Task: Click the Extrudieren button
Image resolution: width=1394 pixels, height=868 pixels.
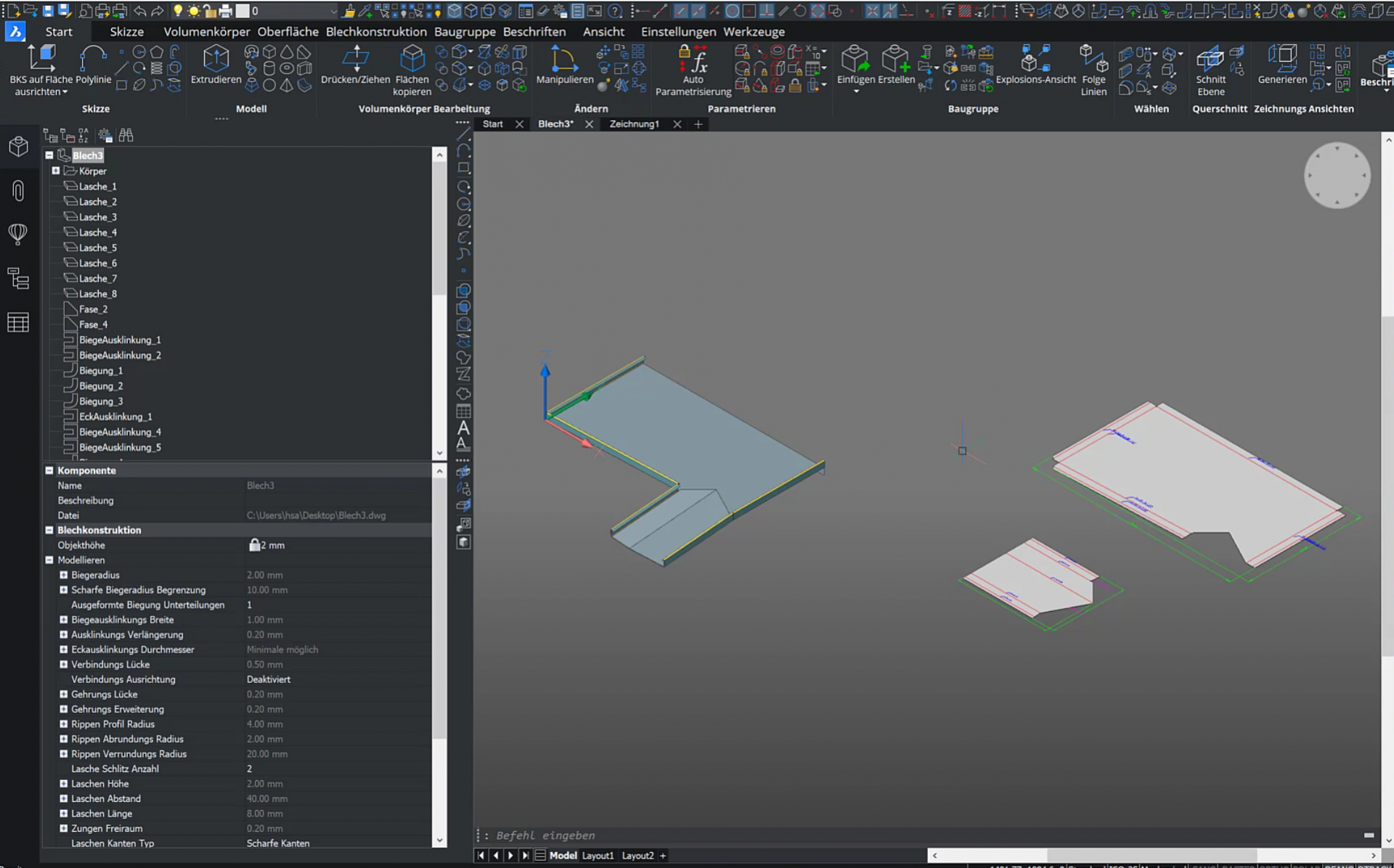Action: click(216, 65)
